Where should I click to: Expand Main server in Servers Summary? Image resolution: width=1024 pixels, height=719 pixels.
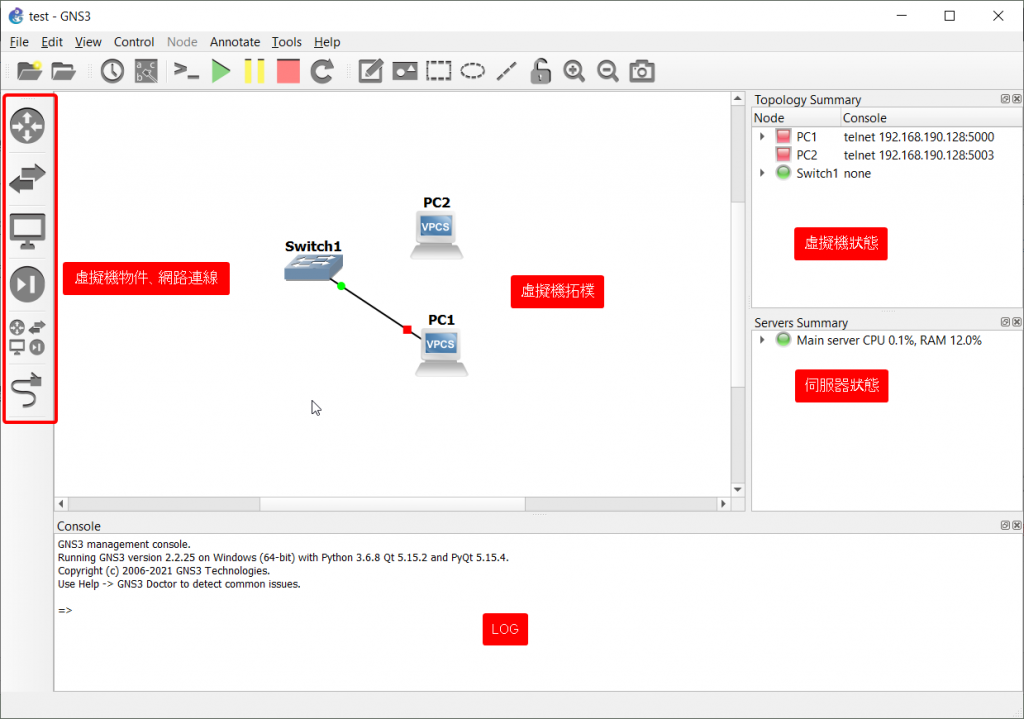point(762,340)
